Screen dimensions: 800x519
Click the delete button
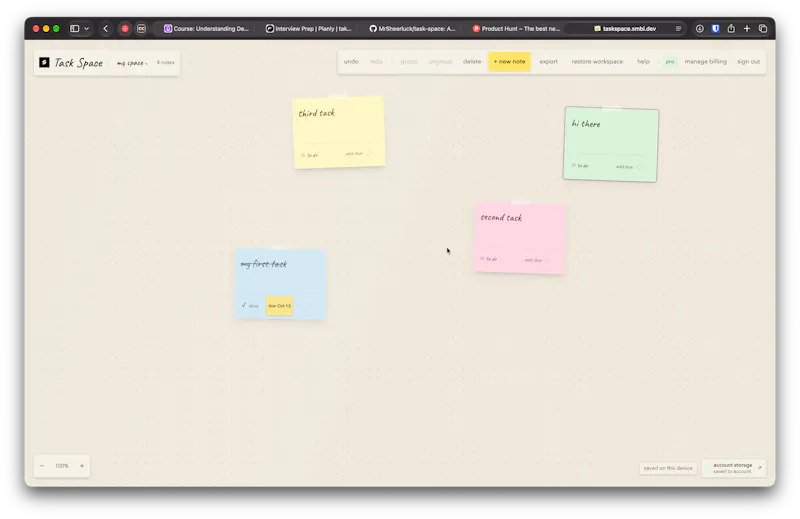tap(472, 62)
